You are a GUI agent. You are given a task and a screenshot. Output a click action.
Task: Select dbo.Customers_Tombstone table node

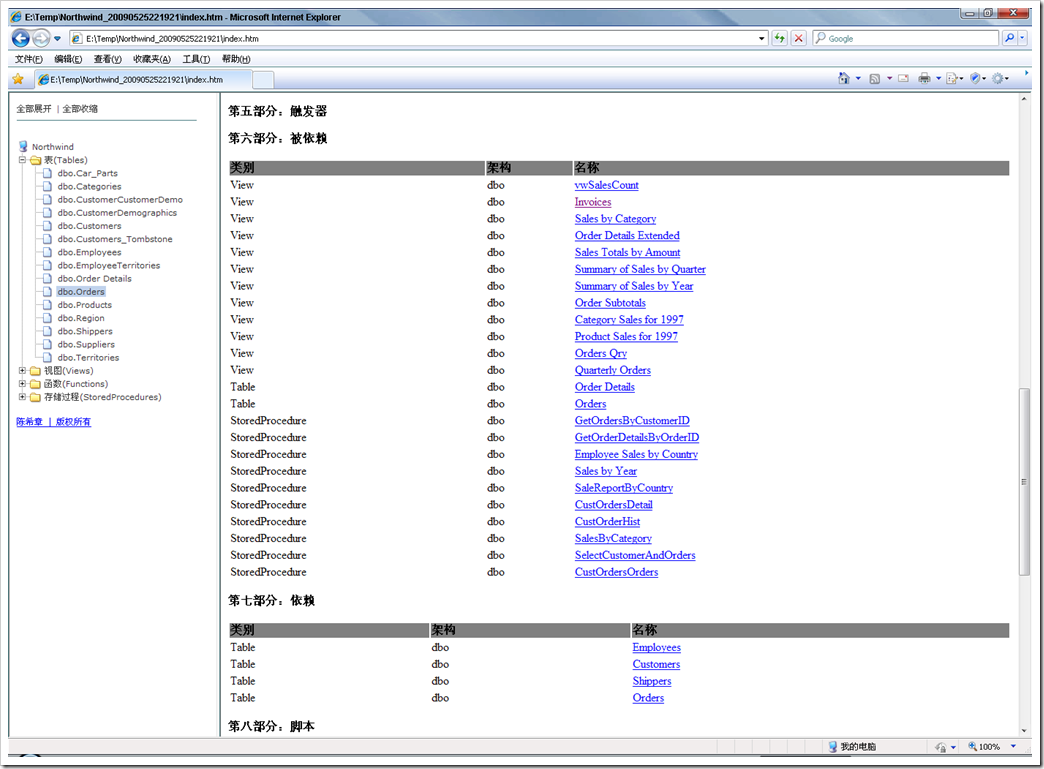pyautogui.click(x=115, y=239)
